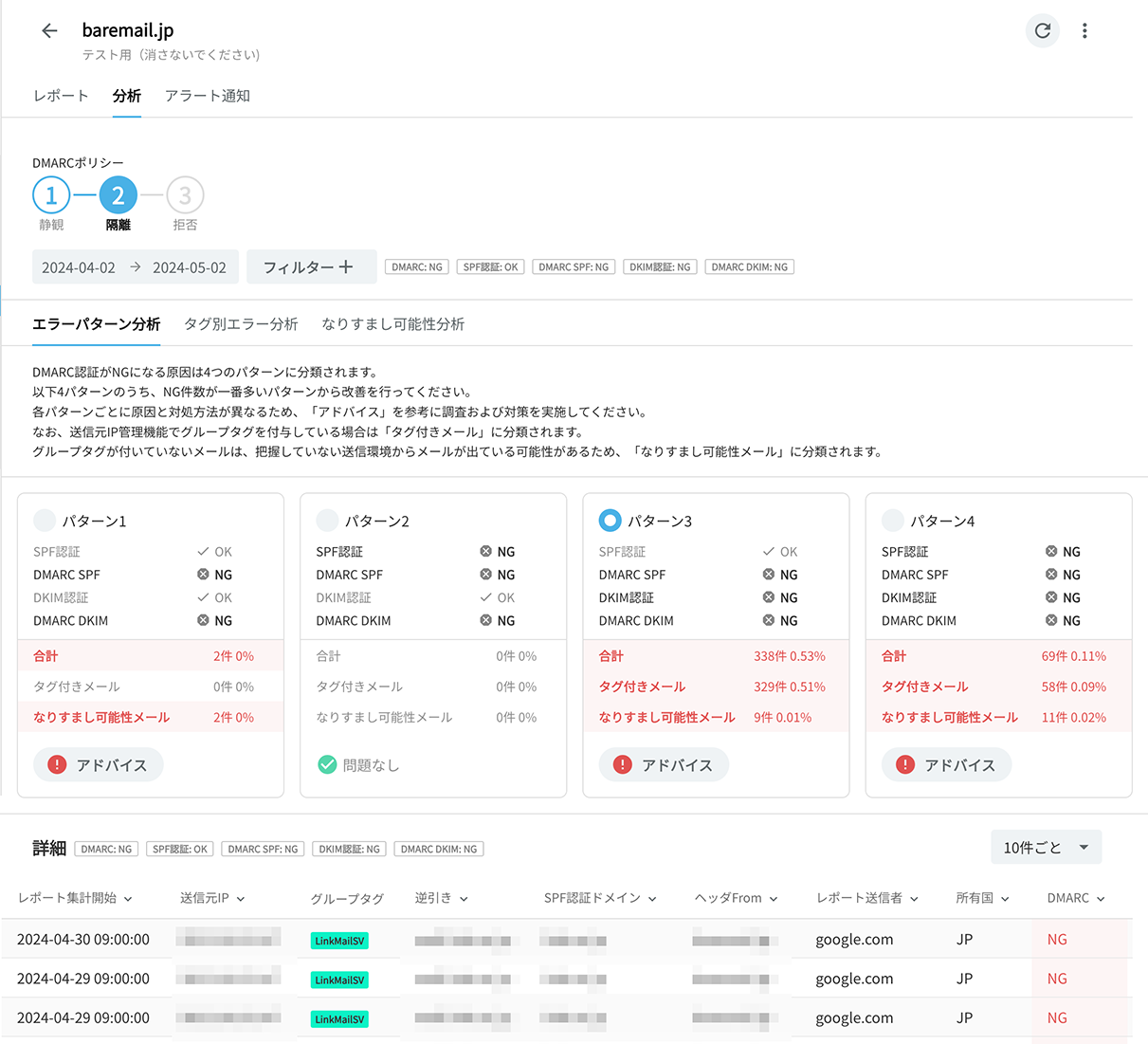Sort by 所有国 column
The image size is (1148, 1044).
coord(982,898)
